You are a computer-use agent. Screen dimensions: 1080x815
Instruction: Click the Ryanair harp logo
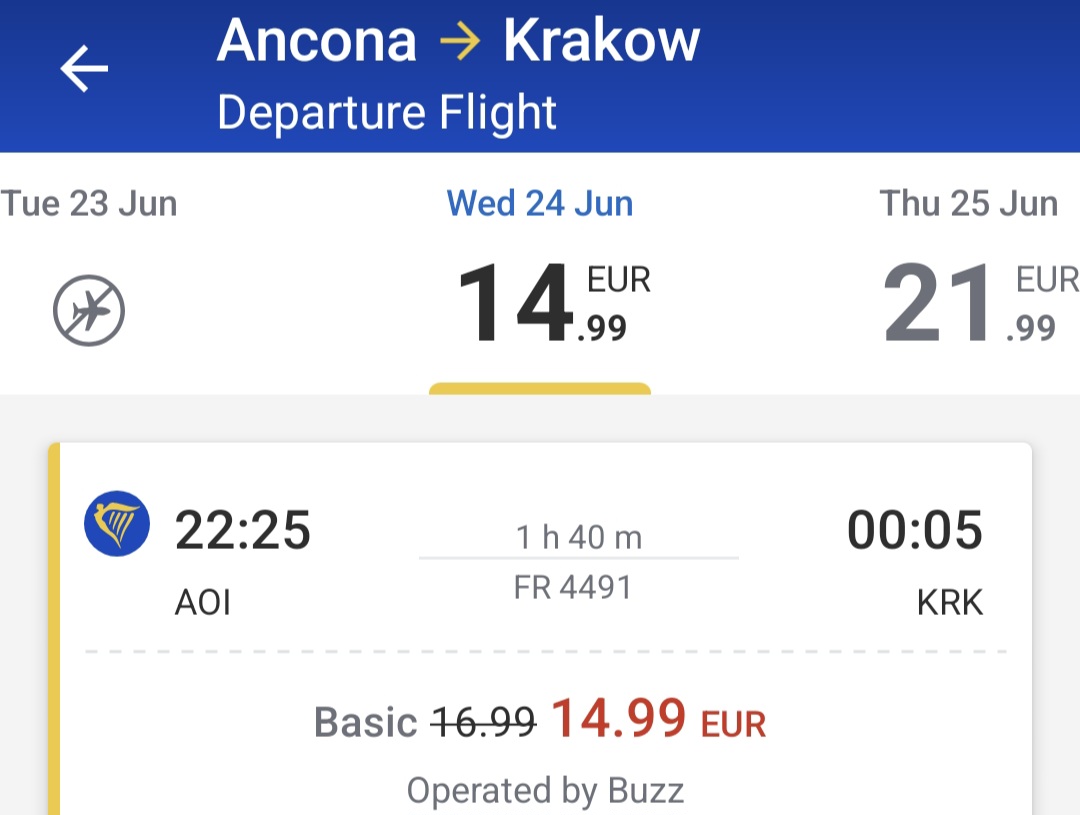tap(117, 524)
